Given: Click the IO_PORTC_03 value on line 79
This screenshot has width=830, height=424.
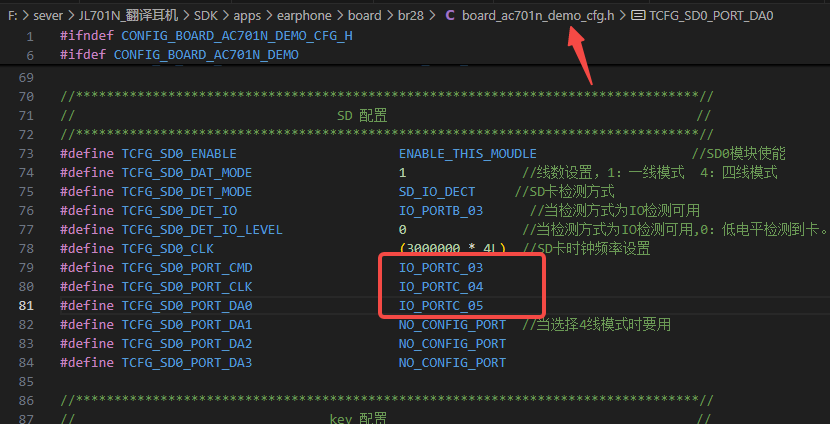Looking at the screenshot, I should 441,268.
